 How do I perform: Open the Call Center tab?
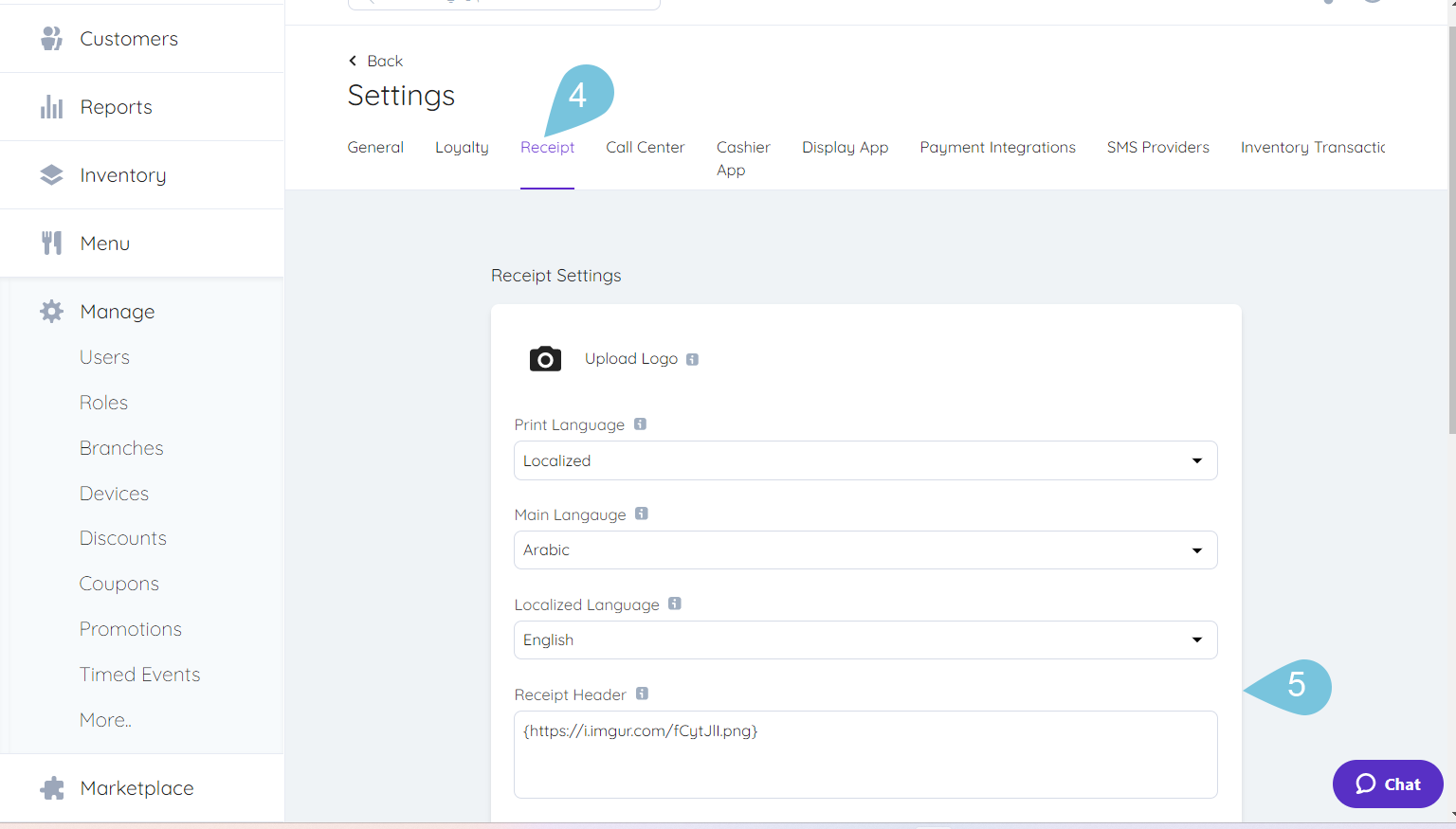click(645, 148)
